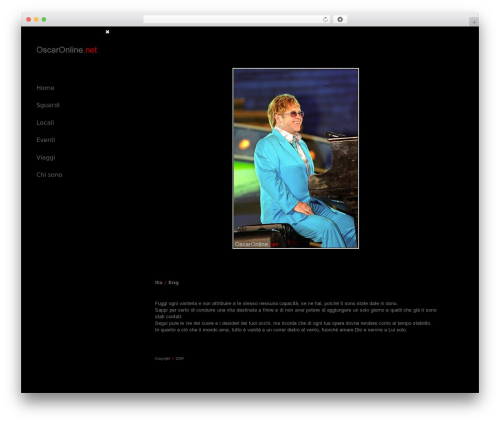Click the line starting 'In quanto a ciò'
Image resolution: width=500 pixels, height=423 pixels.
pos(281,330)
